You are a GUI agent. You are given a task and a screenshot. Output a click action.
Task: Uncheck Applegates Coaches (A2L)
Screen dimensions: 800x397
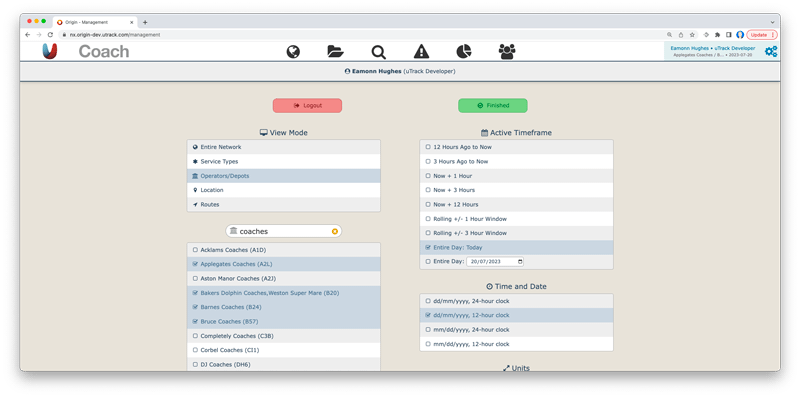click(x=283, y=264)
